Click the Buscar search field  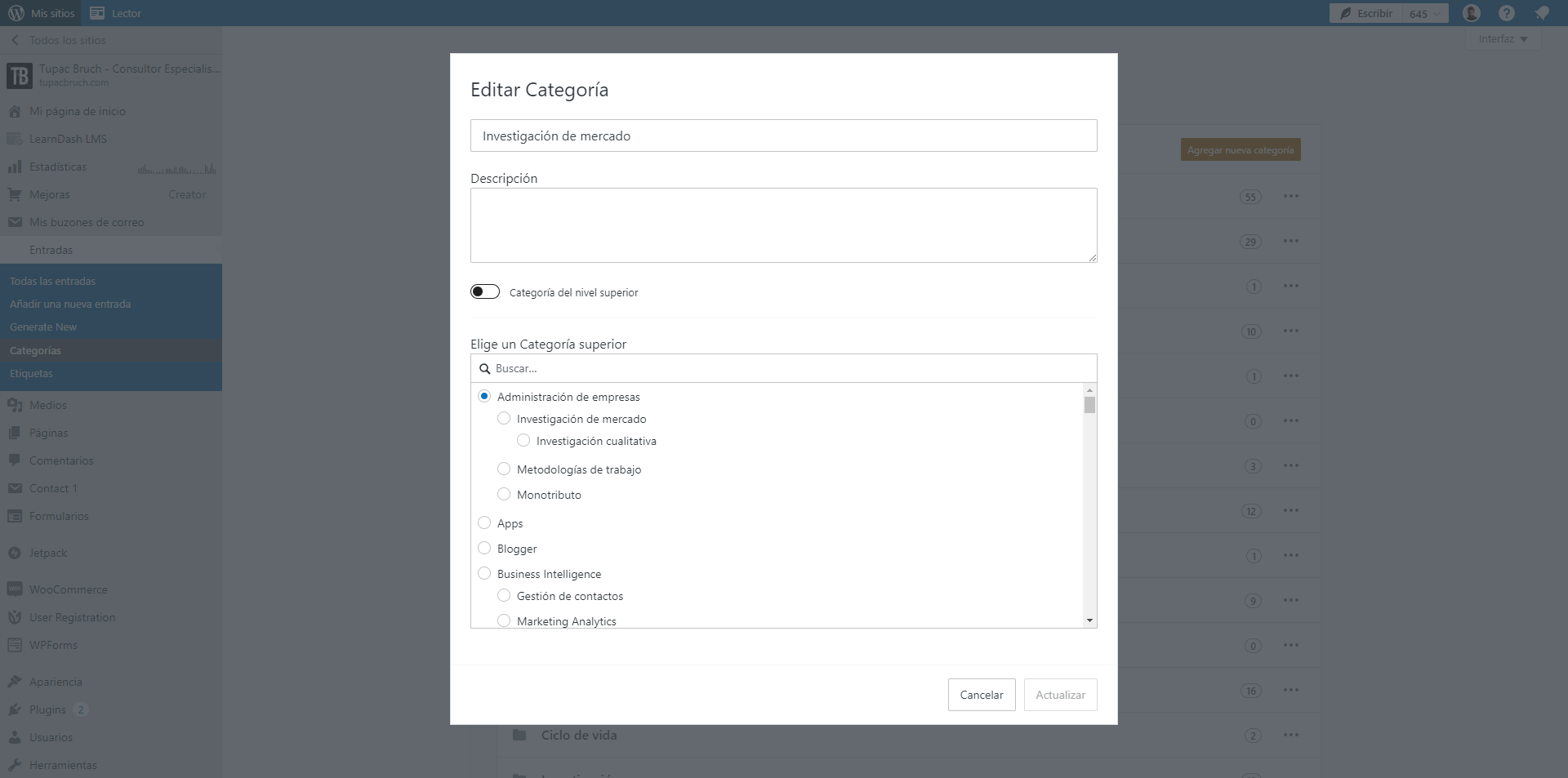(782, 368)
